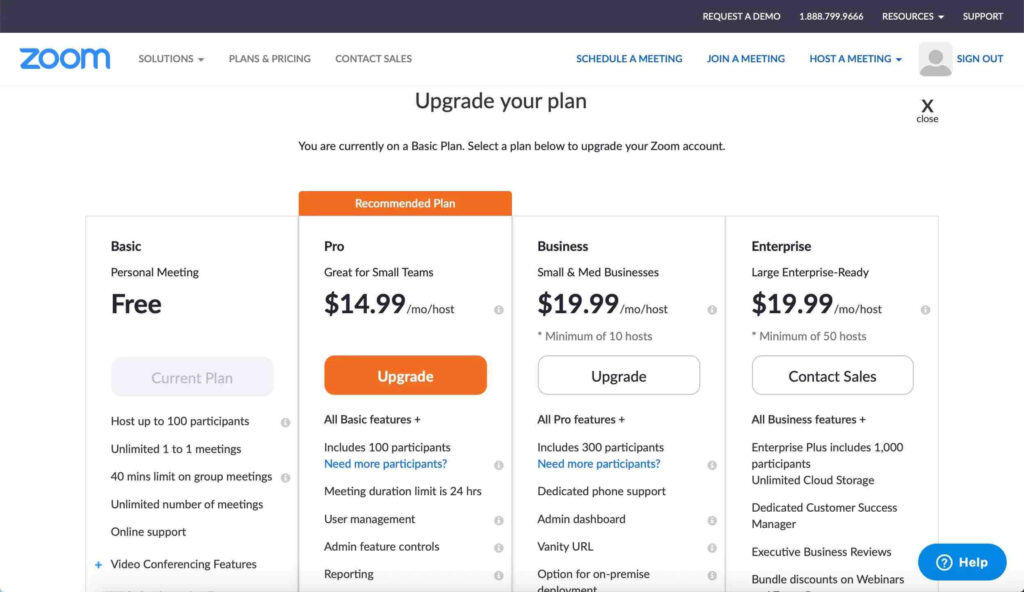Open the Solutions dropdown
1024x592 pixels.
(170, 58)
